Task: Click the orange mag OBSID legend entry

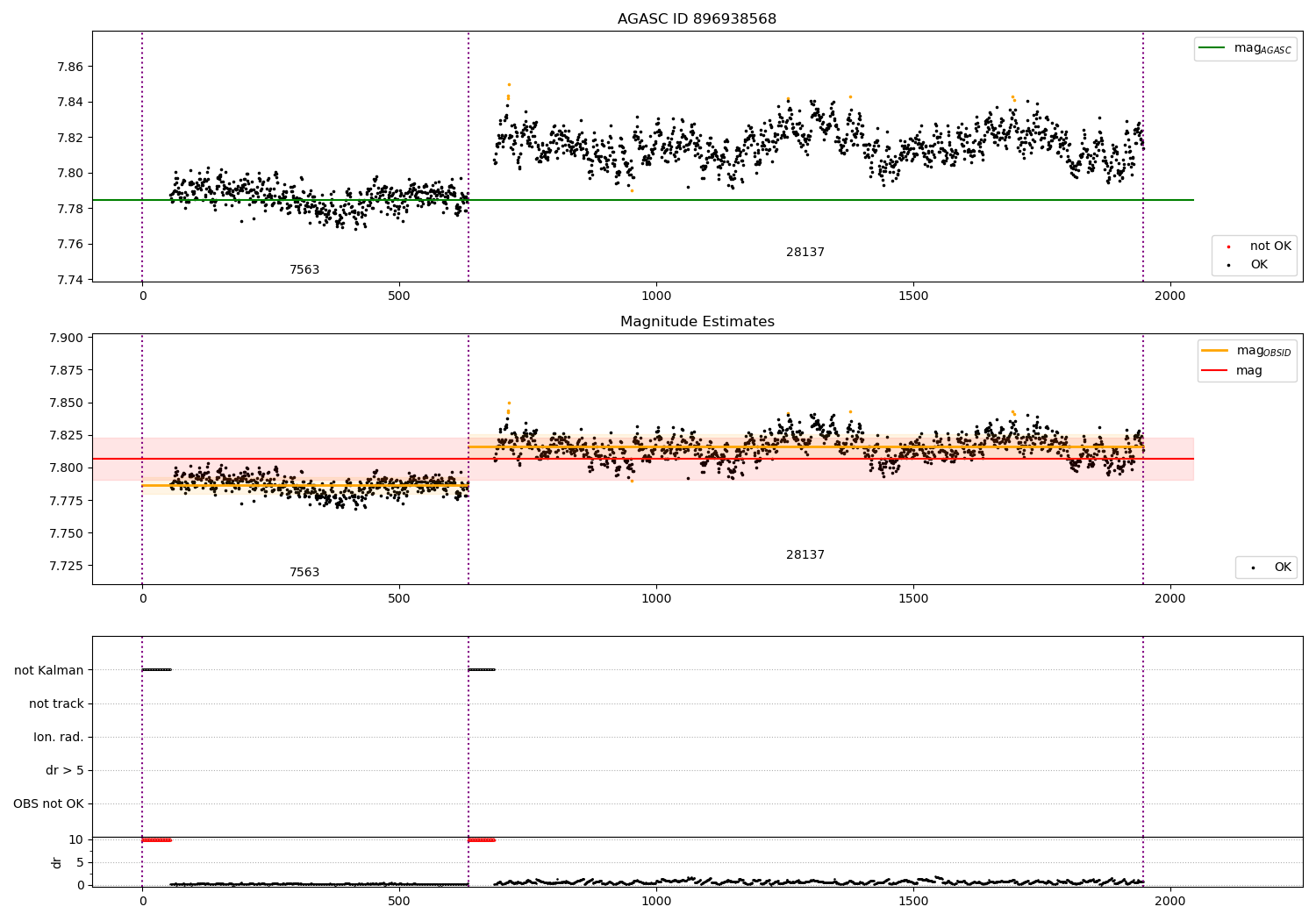Action: pyautogui.click(x=1247, y=351)
